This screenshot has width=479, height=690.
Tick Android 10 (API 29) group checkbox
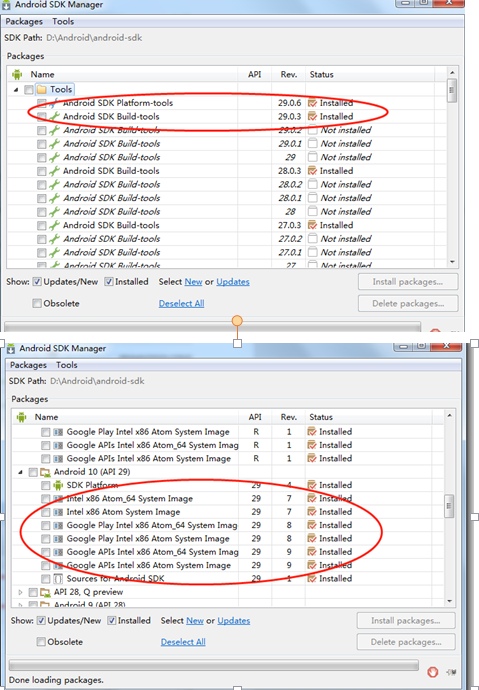pyautogui.click(x=33, y=472)
